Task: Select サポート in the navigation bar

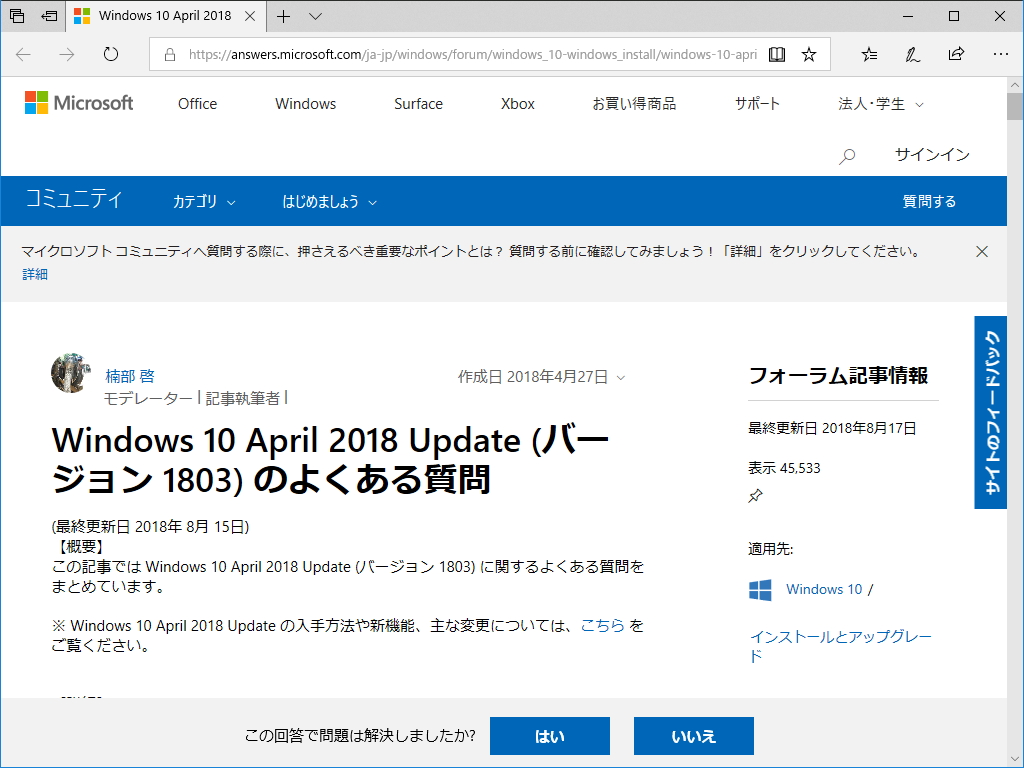Action: [x=757, y=103]
